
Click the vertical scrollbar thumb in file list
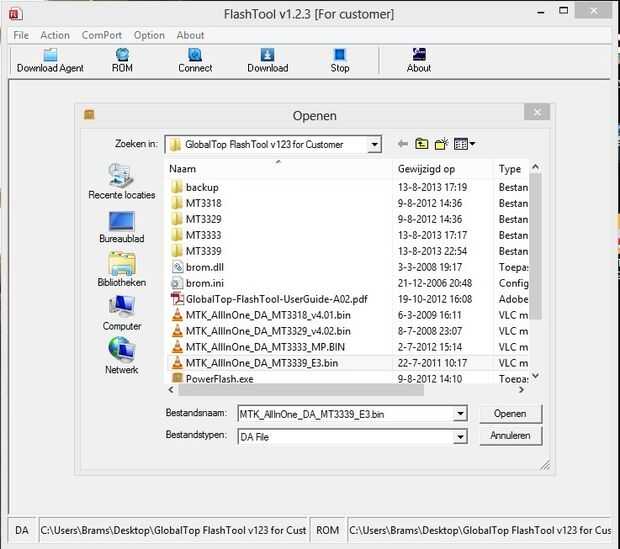point(535,246)
